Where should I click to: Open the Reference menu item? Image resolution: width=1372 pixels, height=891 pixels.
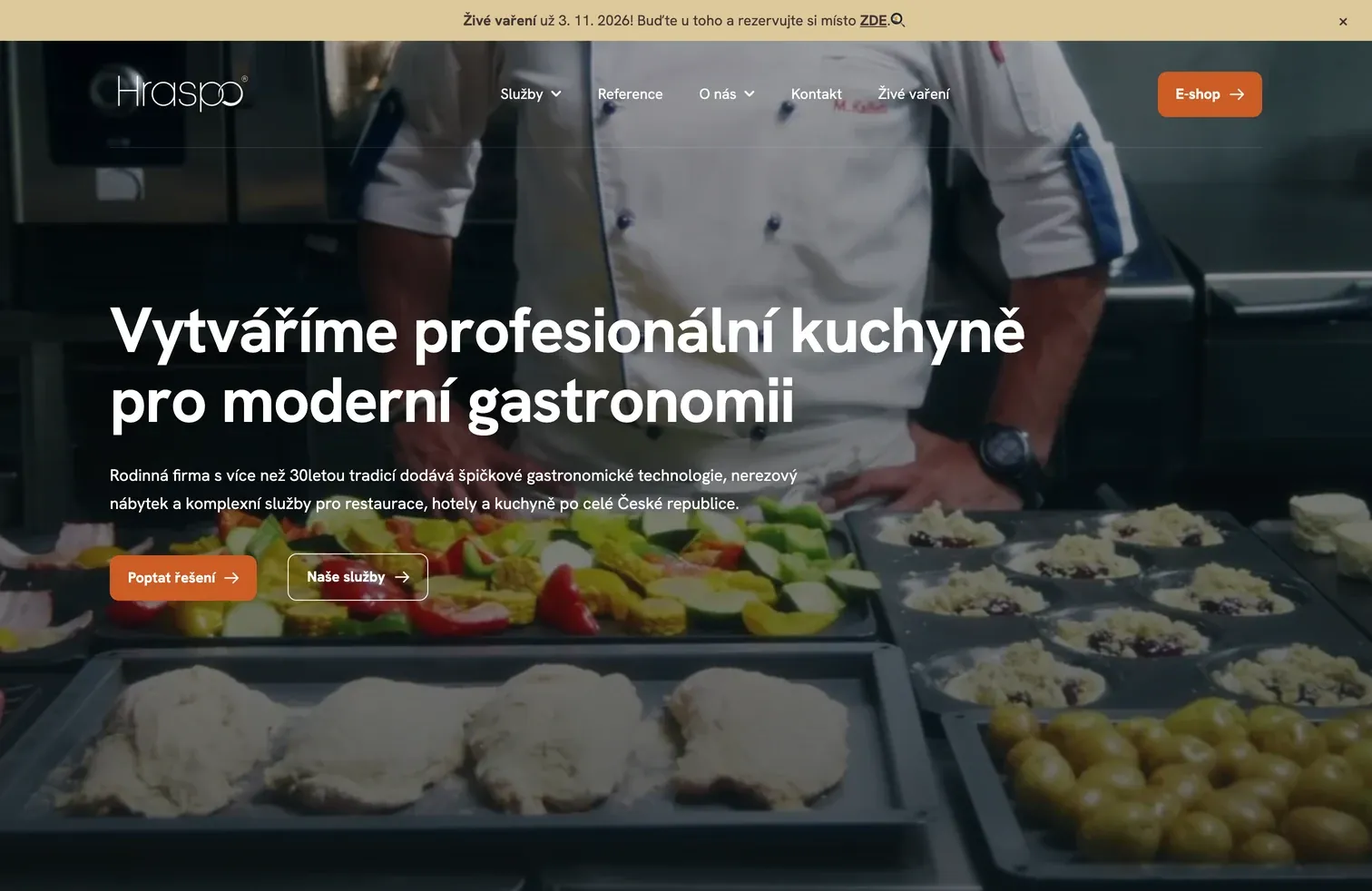pyautogui.click(x=630, y=94)
